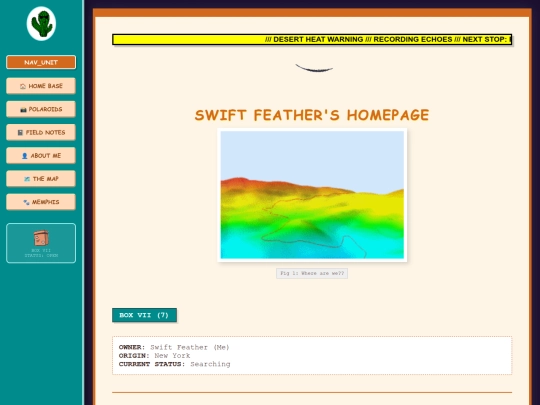540x405 pixels.
Task: Click the BOX VII (7) label
Action: pyautogui.click(x=144, y=315)
